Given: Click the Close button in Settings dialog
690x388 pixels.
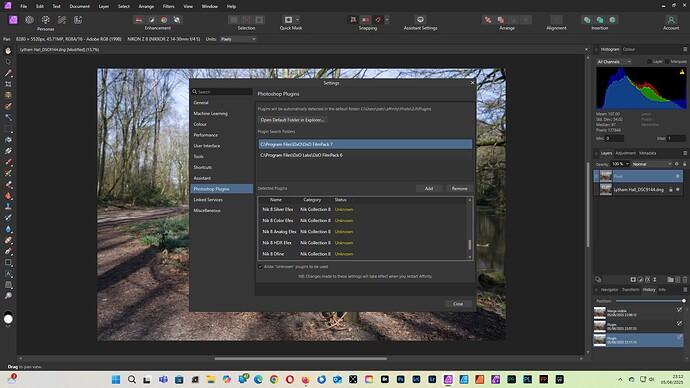Looking at the screenshot, I should pos(458,304).
